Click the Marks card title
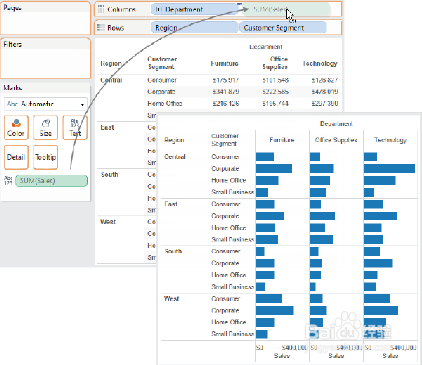This screenshot has height=365, width=422. click(13, 88)
